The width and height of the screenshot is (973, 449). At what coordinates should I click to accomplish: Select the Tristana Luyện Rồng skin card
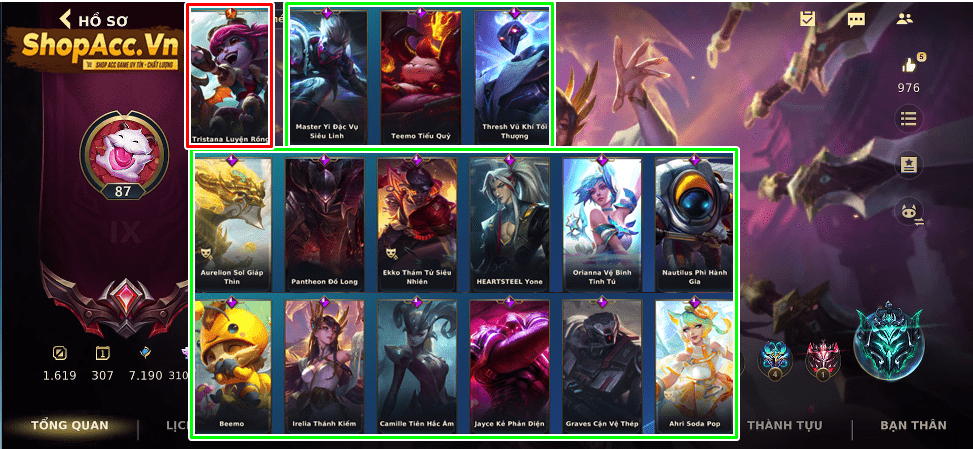tap(230, 77)
